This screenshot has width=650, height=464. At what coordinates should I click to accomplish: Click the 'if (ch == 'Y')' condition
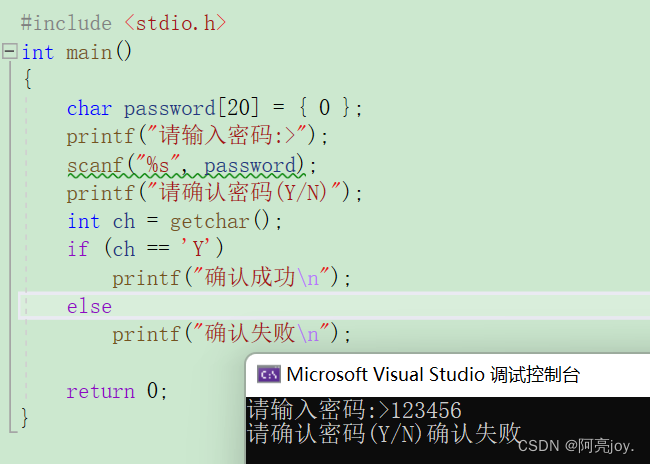146,249
